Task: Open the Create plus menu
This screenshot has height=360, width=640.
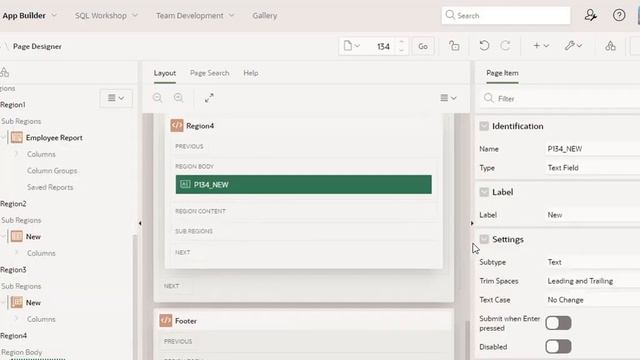Action: coord(541,46)
